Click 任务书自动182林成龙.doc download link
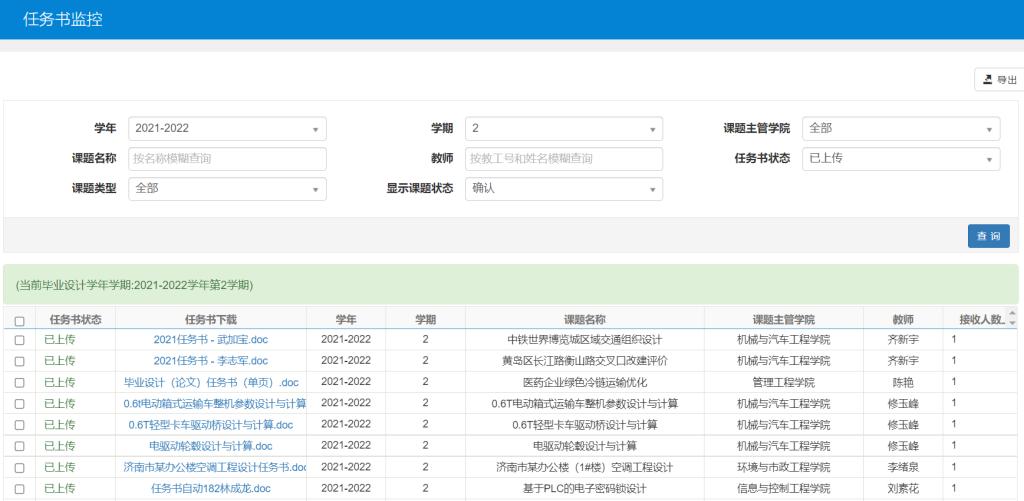This screenshot has height=501, width=1024. pos(210,489)
